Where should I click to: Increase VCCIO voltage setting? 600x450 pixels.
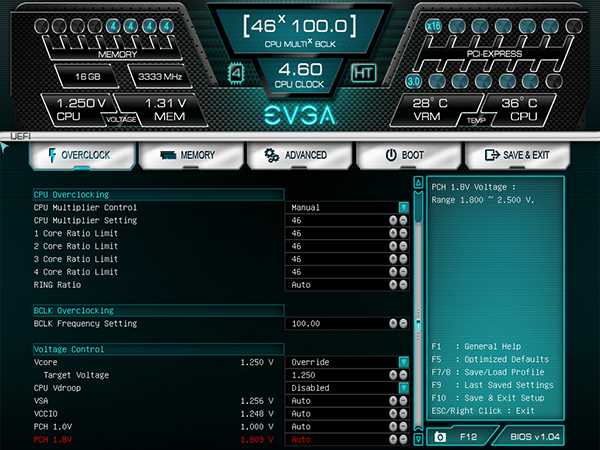point(393,414)
